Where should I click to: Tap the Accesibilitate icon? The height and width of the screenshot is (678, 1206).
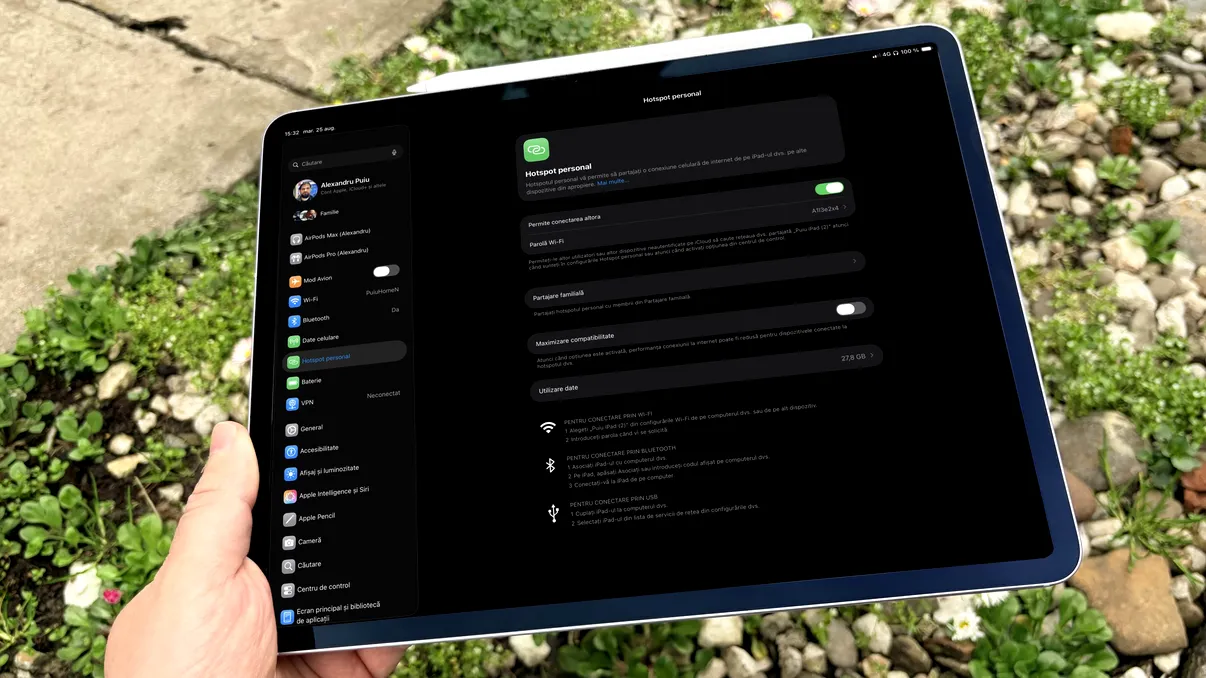(291, 452)
